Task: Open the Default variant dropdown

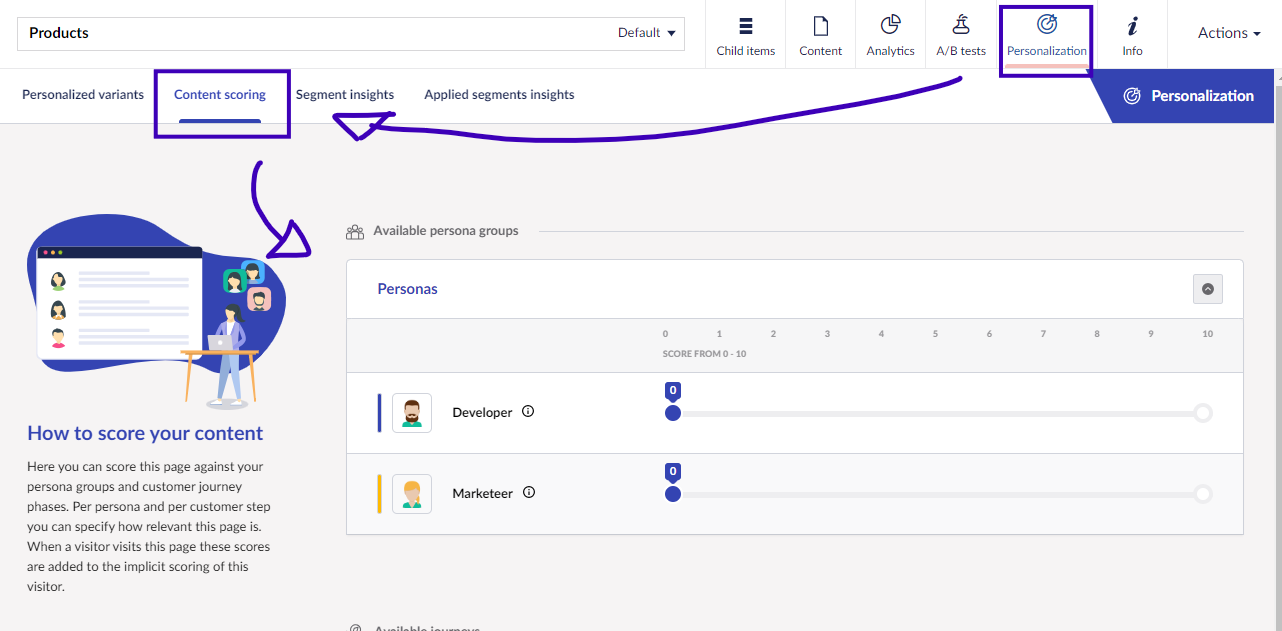Action: coord(646,33)
